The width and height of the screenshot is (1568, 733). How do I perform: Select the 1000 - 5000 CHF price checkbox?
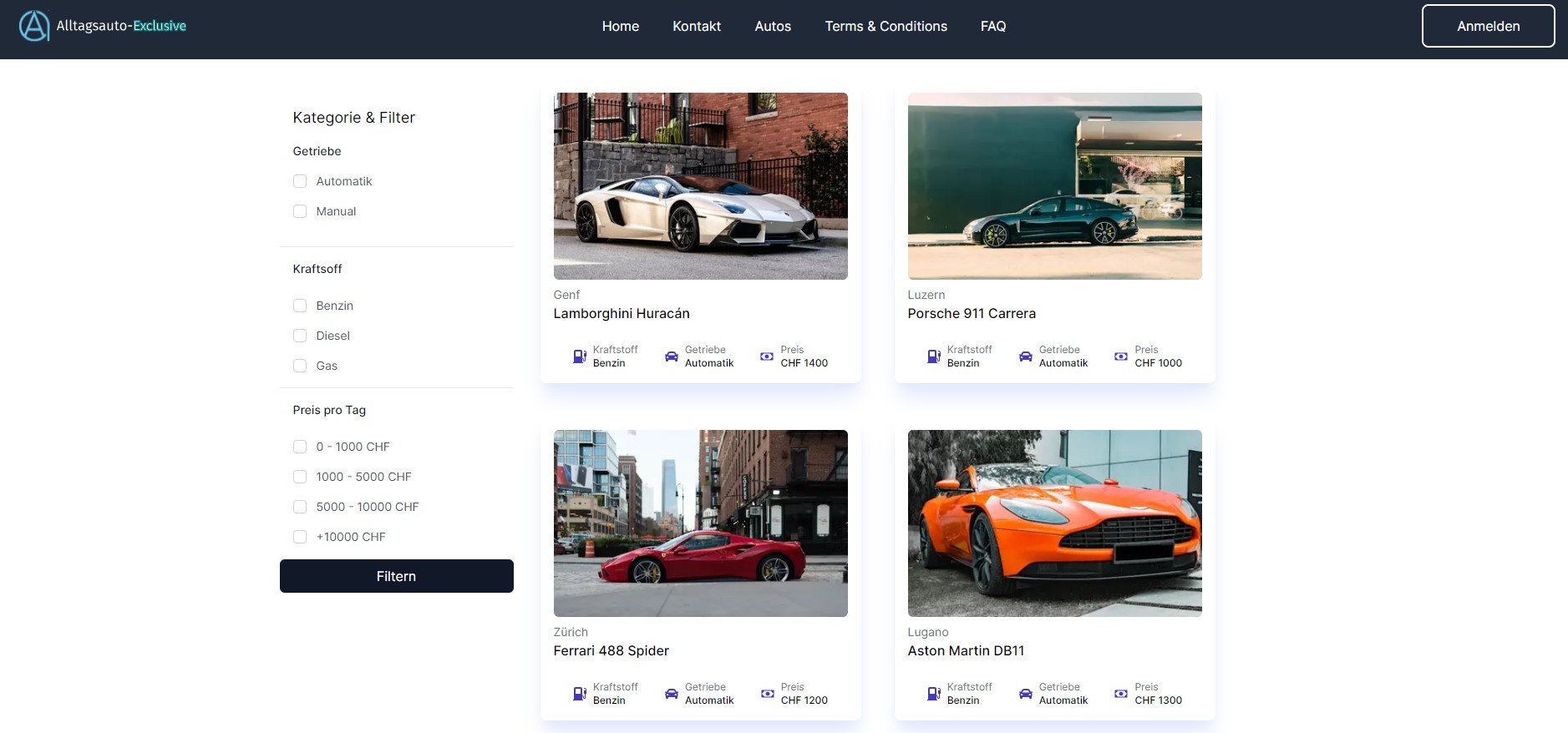tap(300, 477)
